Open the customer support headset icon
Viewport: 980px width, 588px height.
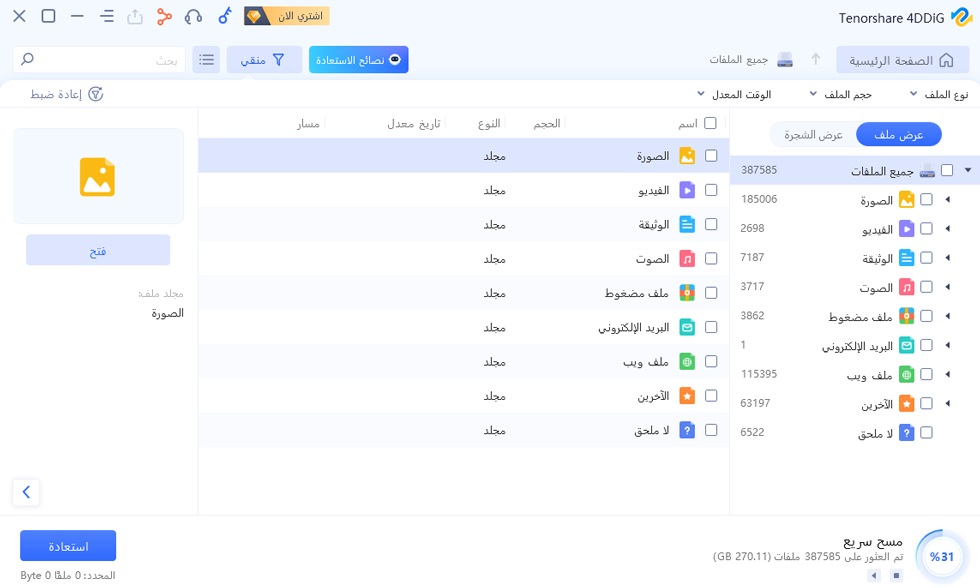(x=191, y=15)
